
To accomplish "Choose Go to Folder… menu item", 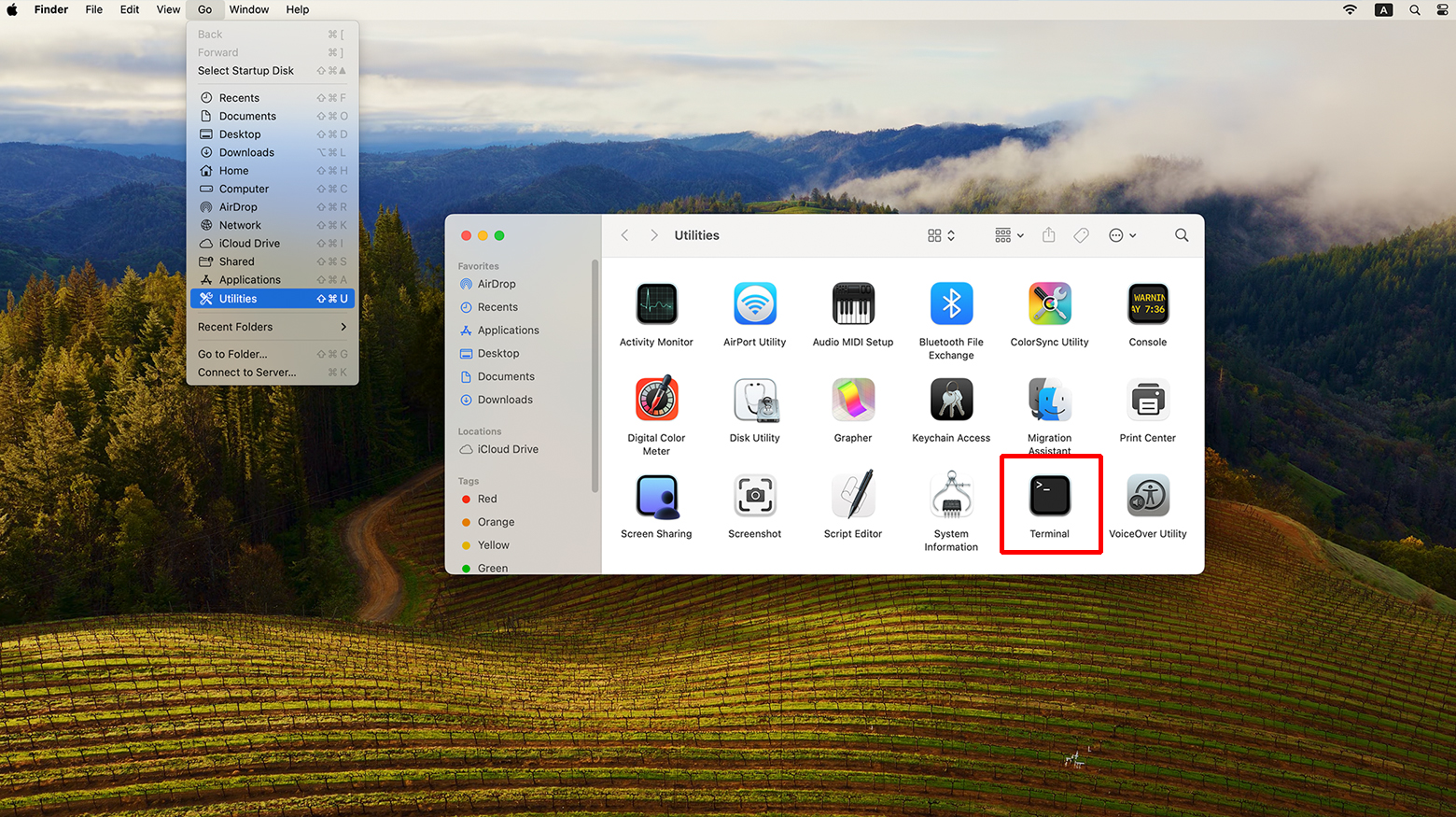I will tap(232, 354).
